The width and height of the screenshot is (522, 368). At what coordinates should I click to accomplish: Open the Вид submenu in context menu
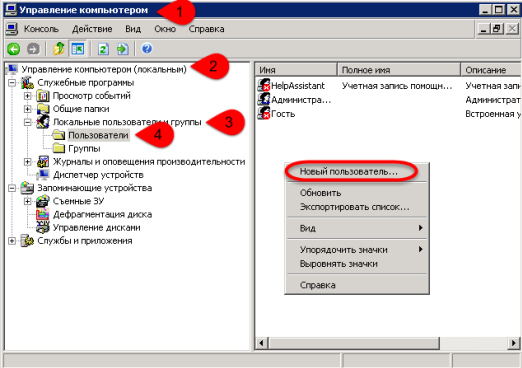[357, 228]
